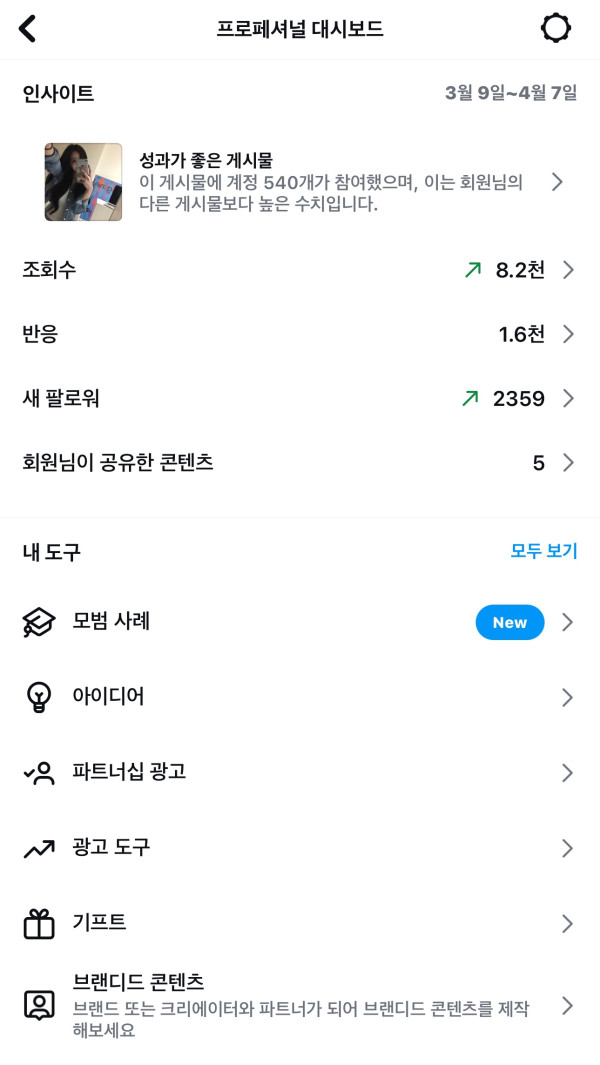
Task: Expand the 새 팔로워 row chevron
Action: [568, 399]
